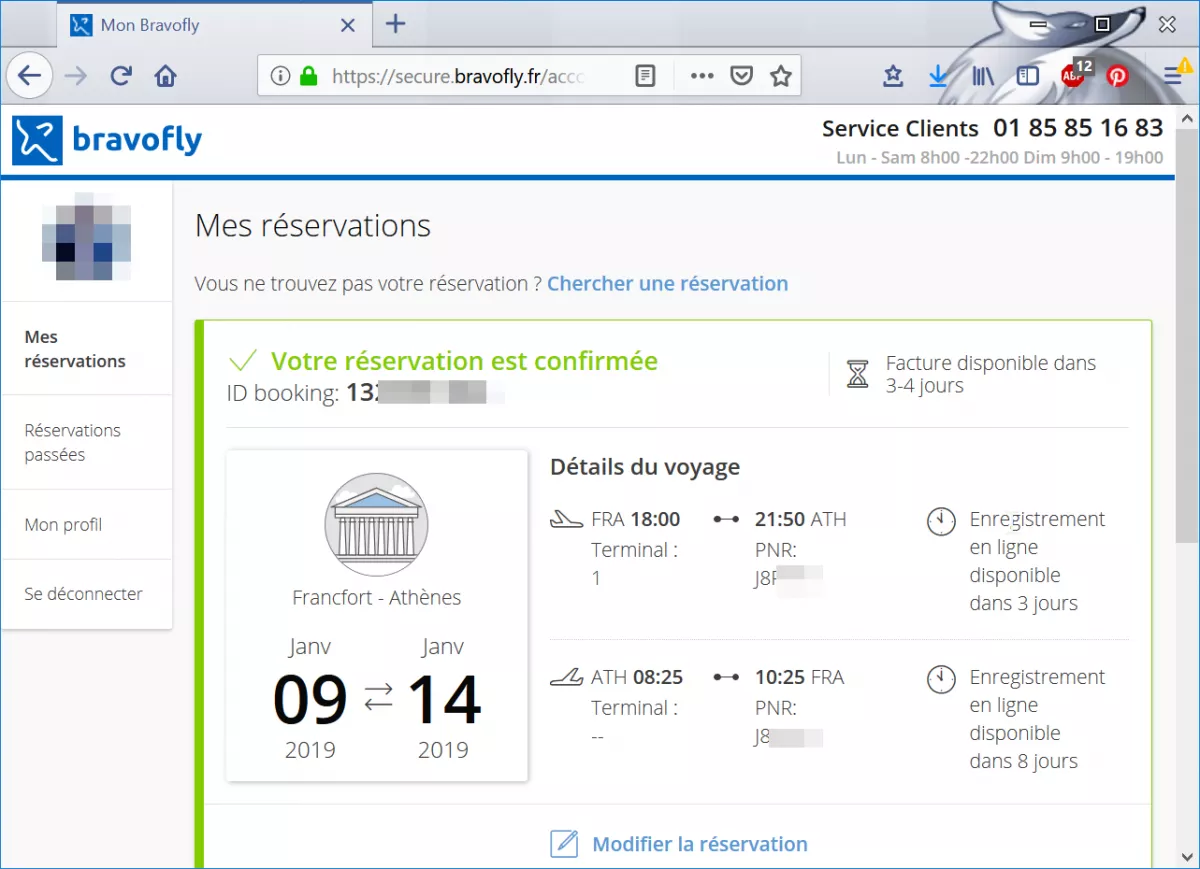This screenshot has width=1200, height=869.
Task: Show site information icon in address bar
Action: tap(281, 76)
